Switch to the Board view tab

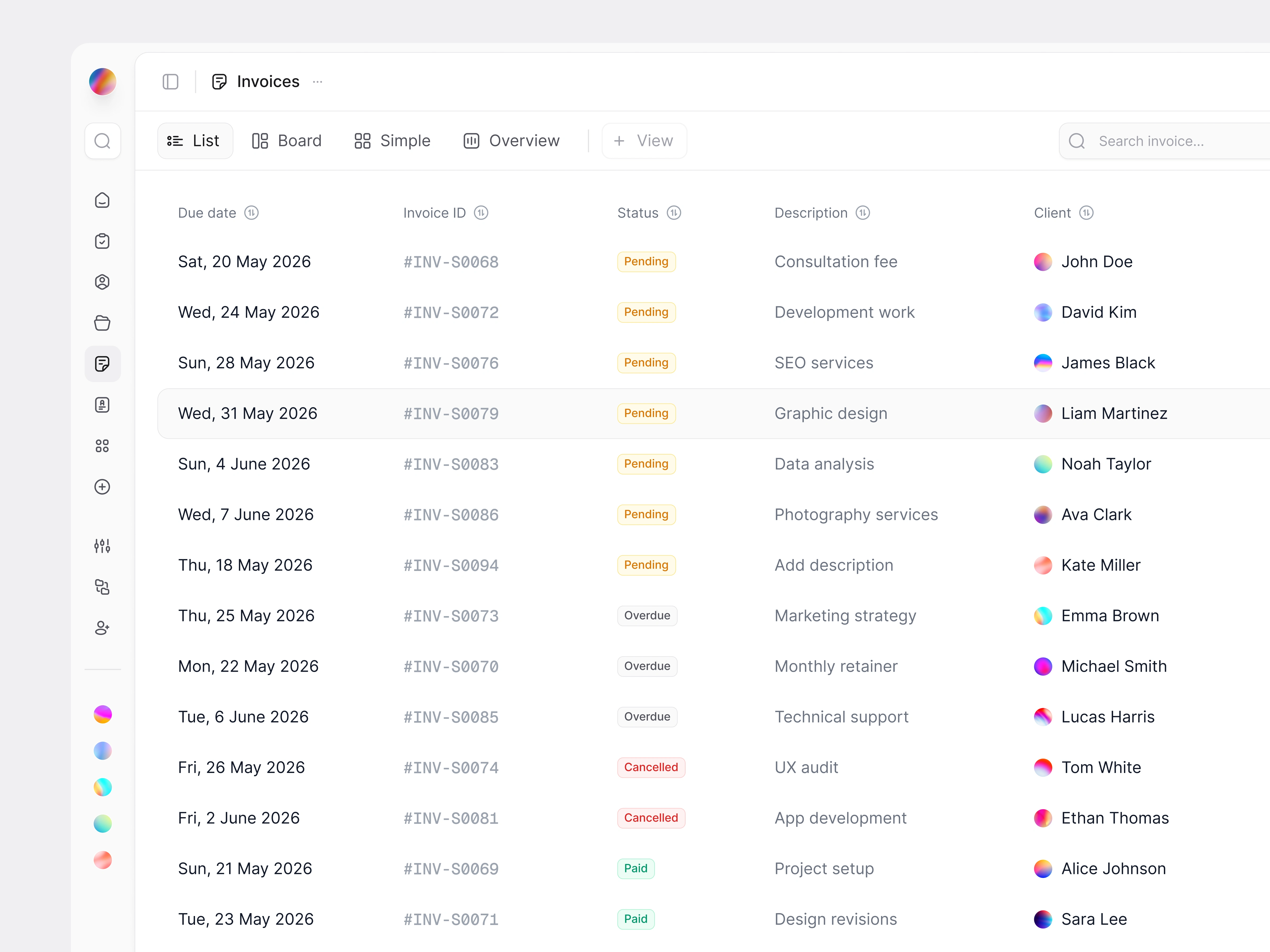(287, 141)
